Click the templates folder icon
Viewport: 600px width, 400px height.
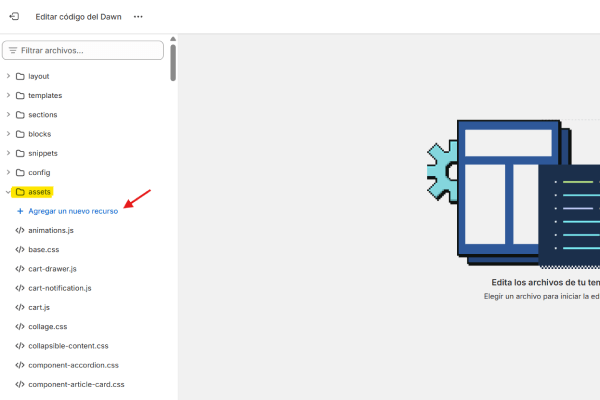(20, 96)
